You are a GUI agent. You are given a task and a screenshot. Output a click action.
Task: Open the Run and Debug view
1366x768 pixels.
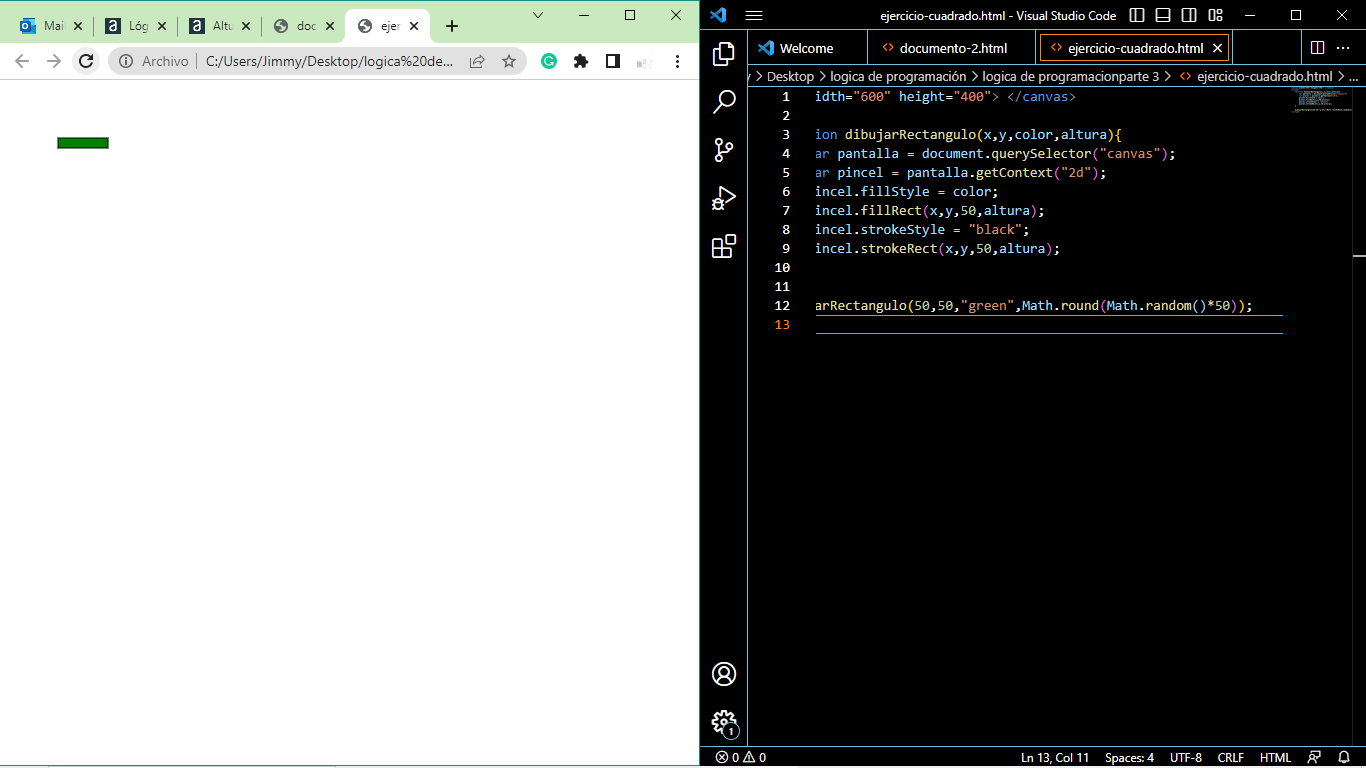(x=724, y=198)
